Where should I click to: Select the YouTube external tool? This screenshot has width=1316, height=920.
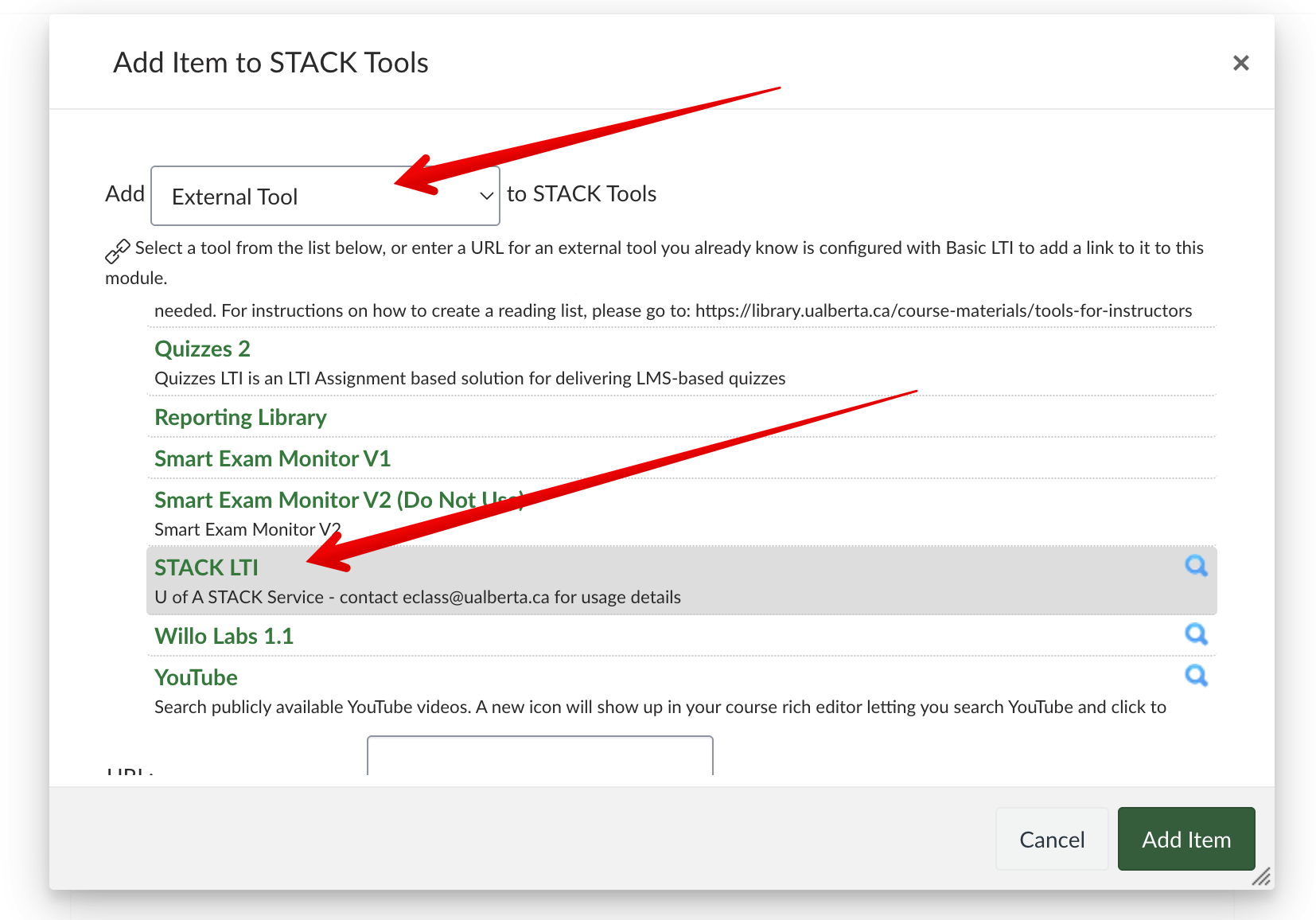tap(196, 677)
